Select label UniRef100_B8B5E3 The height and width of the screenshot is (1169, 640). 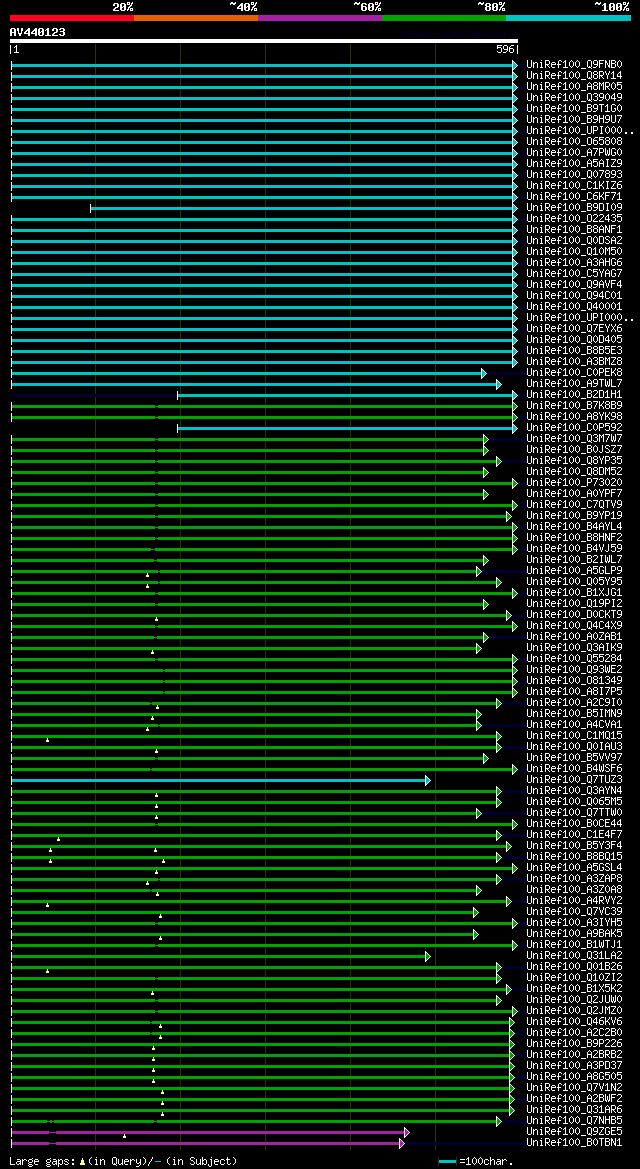tap(574, 351)
